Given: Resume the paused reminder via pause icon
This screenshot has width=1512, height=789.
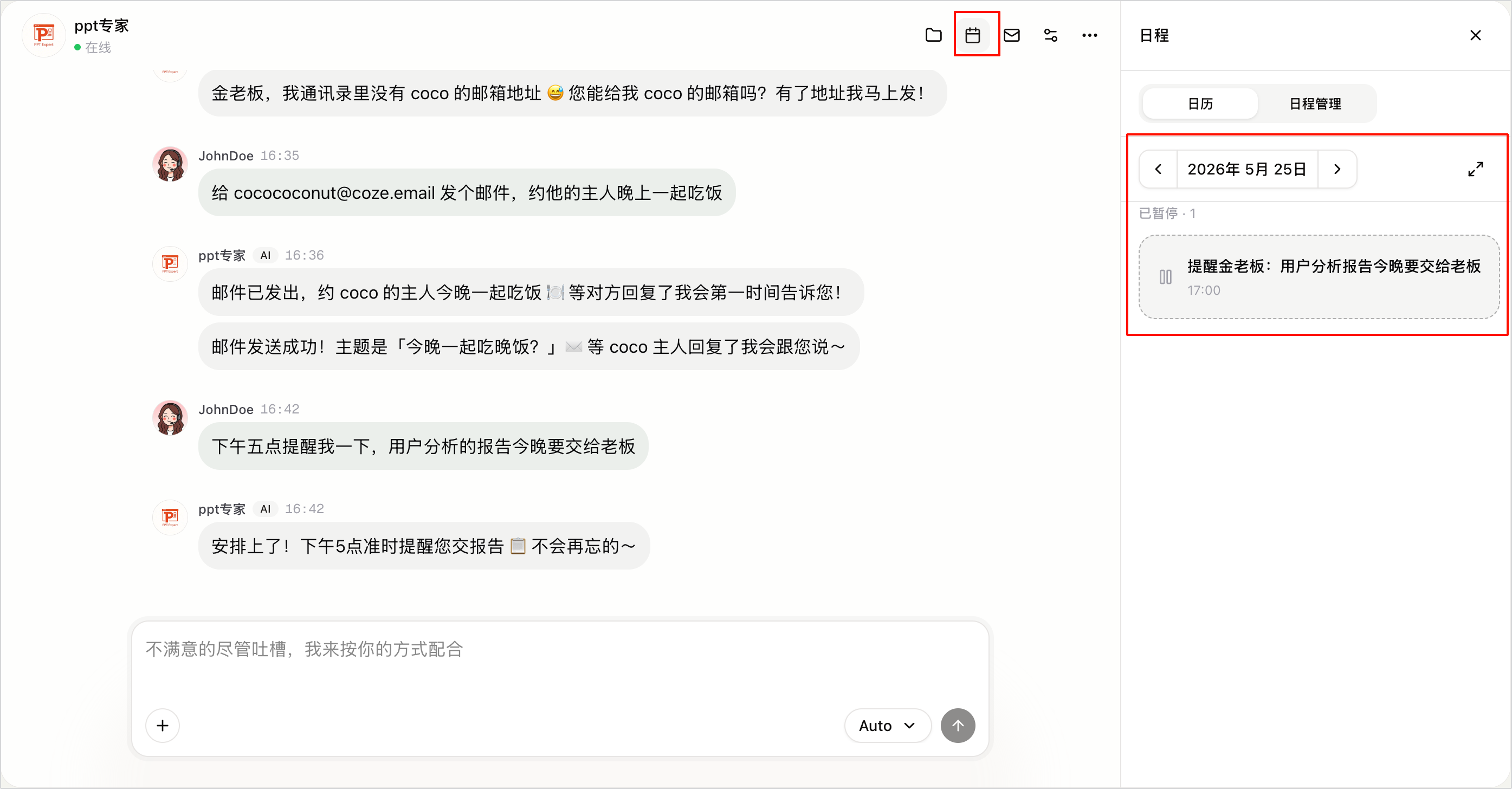Looking at the screenshot, I should click(1166, 277).
